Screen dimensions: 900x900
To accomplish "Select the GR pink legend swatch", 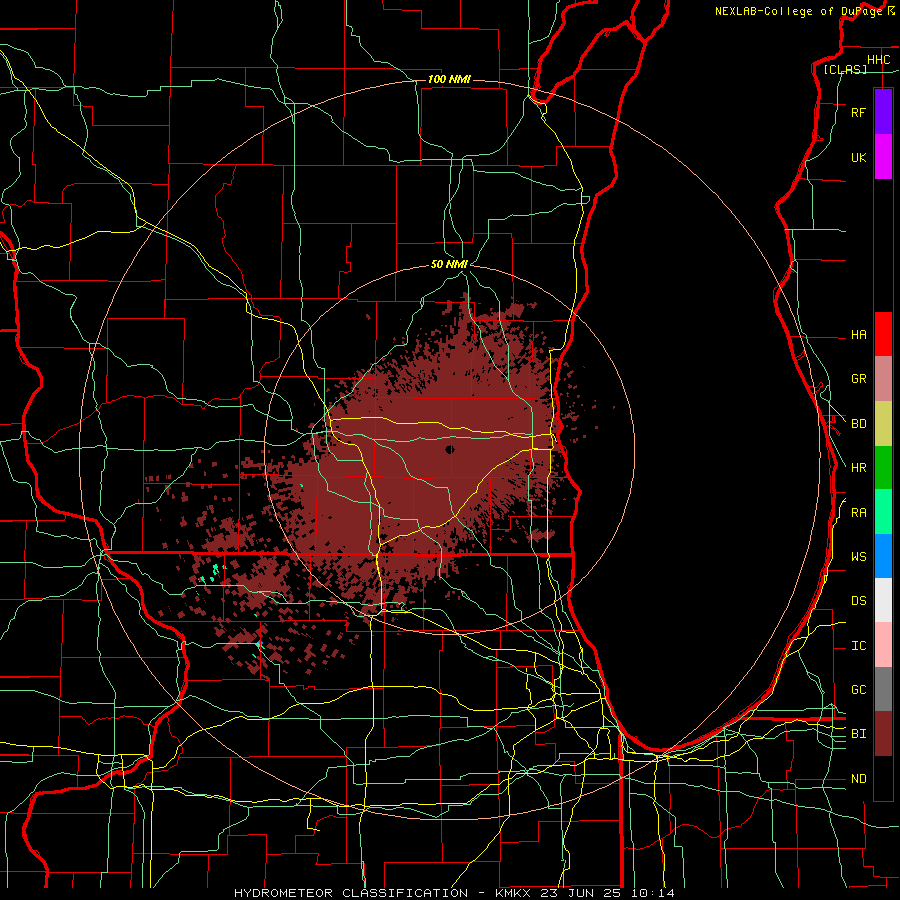I will click(x=883, y=379).
